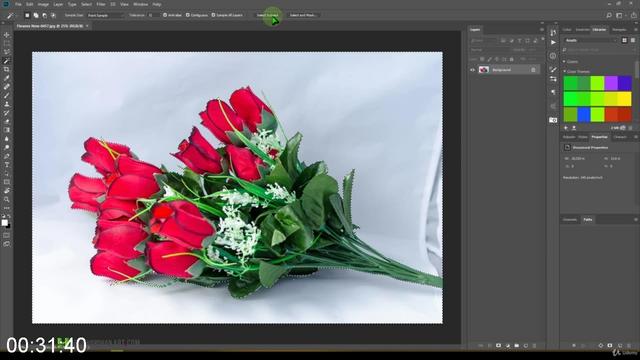Select the Healing Brush tool
Image resolution: width=640 pixels, height=360 pixels.
(7, 87)
